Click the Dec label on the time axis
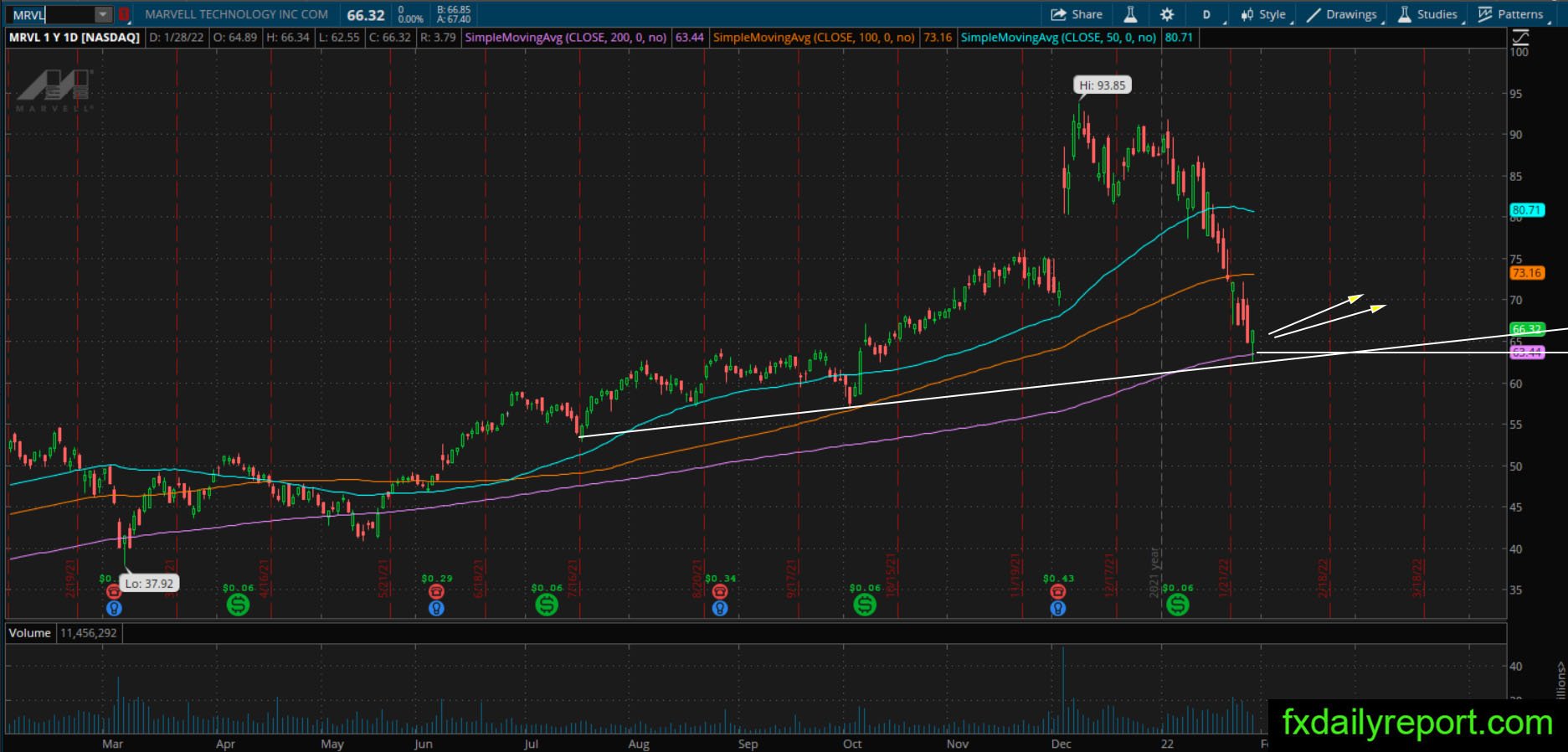Screen dimensions: 1568x752 [1062, 744]
